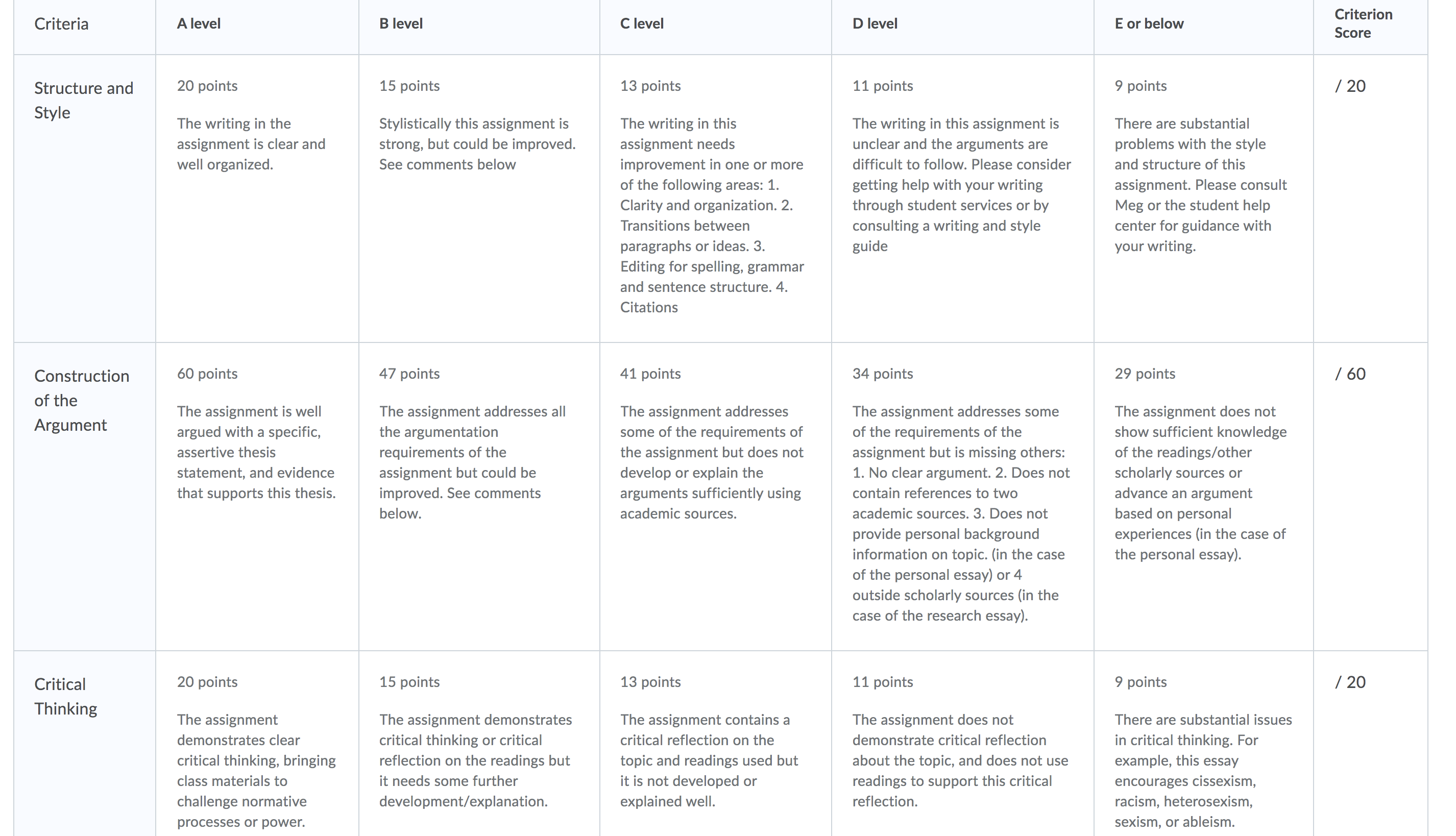Image resolution: width=1456 pixels, height=836 pixels.
Task: Pick the 47 points B level argument rating
Action: coord(479,497)
